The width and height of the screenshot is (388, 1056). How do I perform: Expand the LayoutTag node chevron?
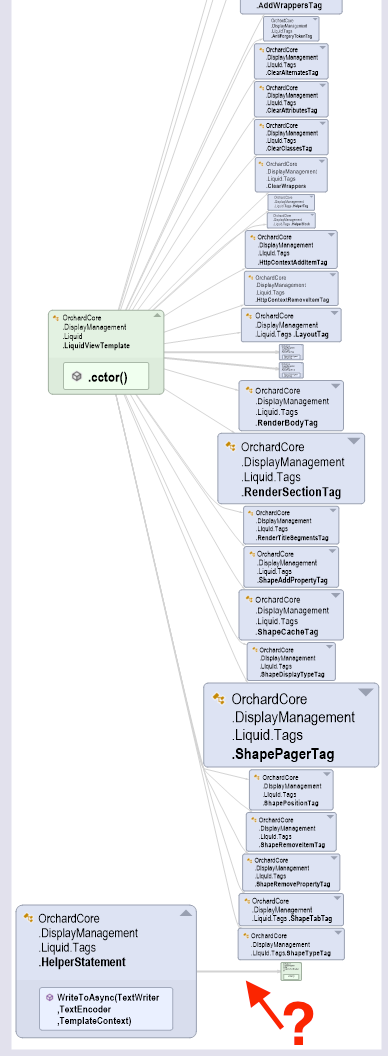click(x=335, y=313)
